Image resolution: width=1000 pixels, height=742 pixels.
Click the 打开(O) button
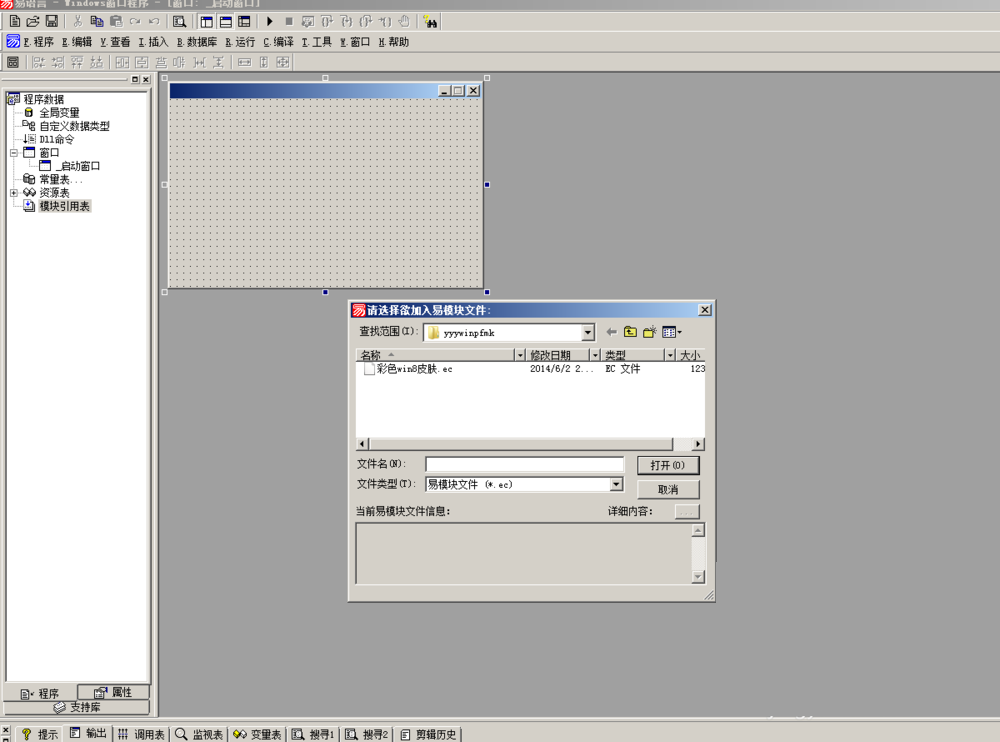pos(668,465)
